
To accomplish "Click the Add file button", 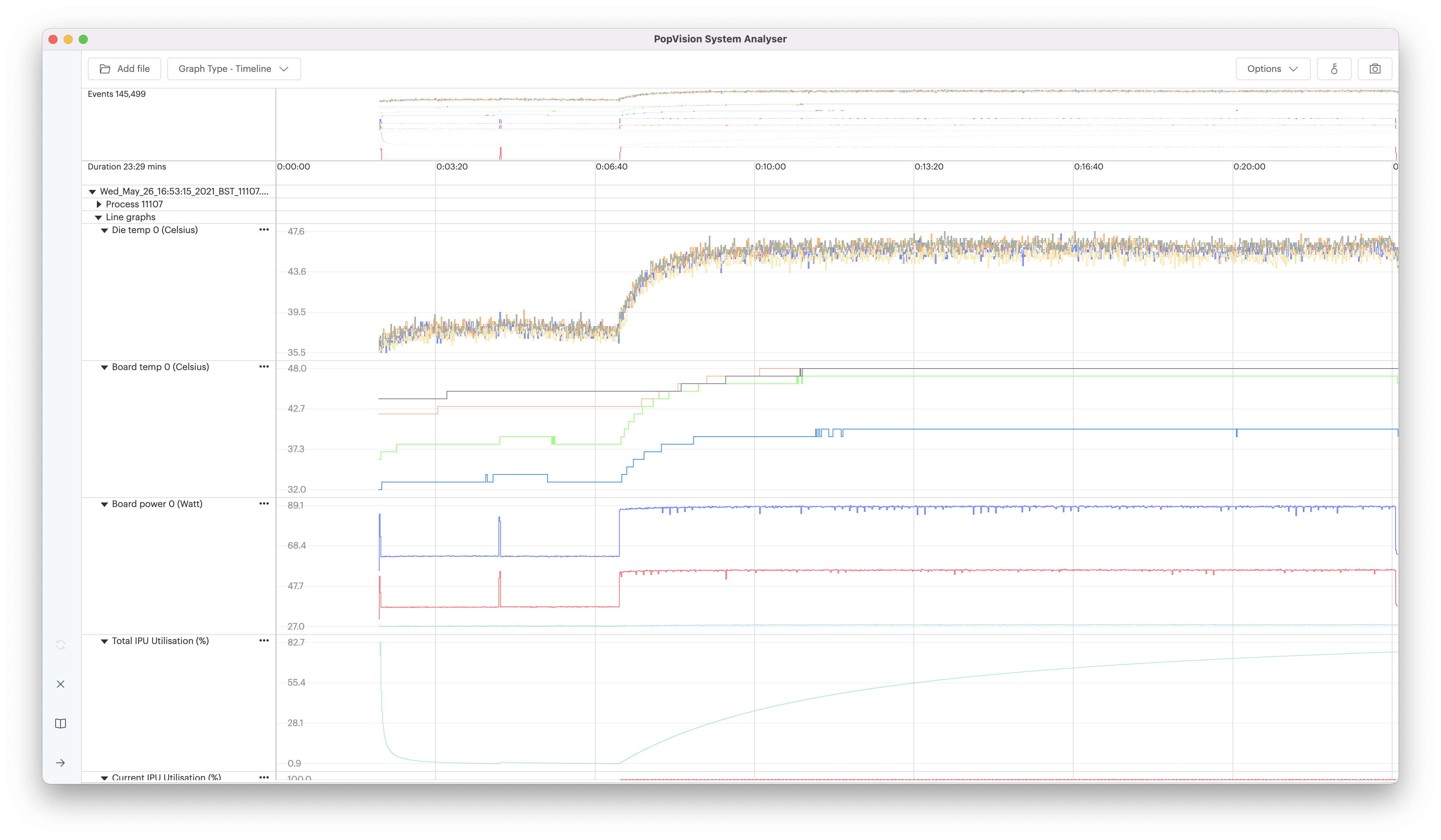I will 124,68.
